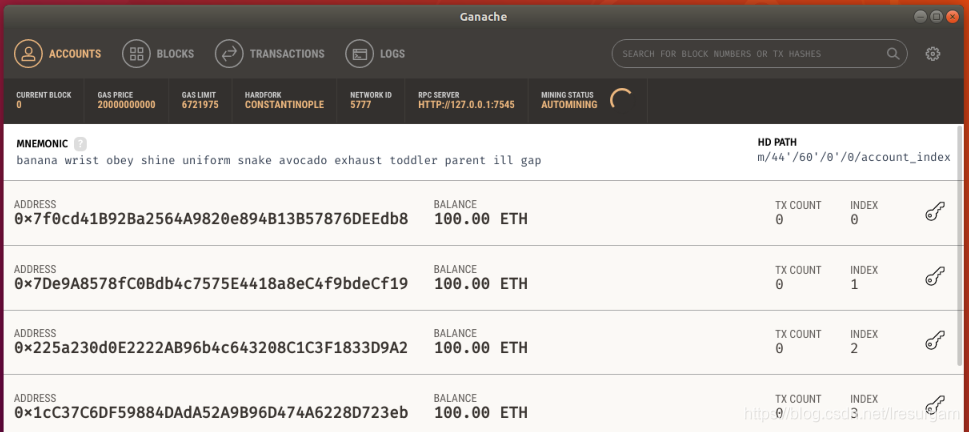Open the Transactions tab

tap(269, 54)
